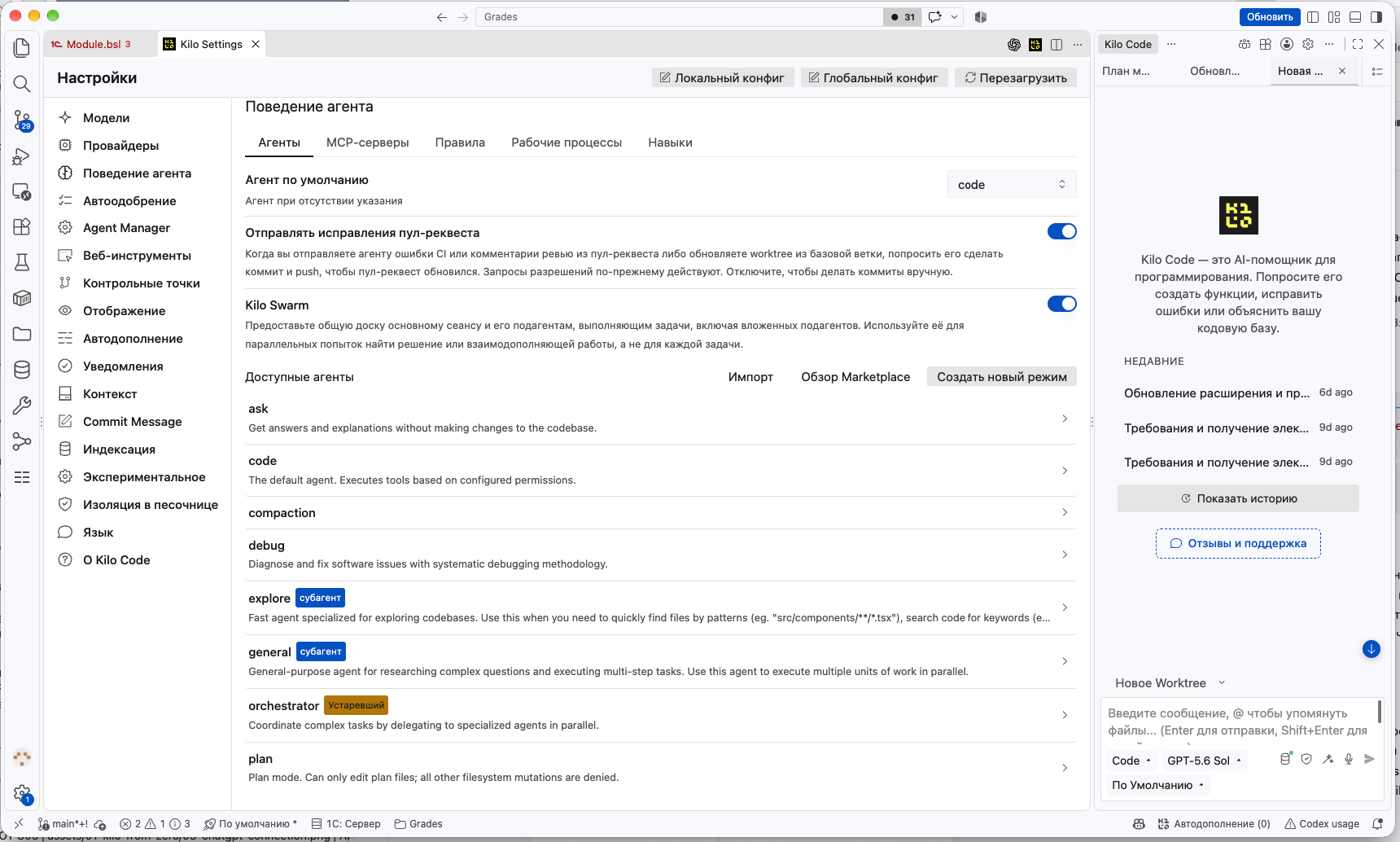The width and height of the screenshot is (1400, 842).
Task: Open the Testing flask icon
Action: pyautogui.click(x=22, y=262)
